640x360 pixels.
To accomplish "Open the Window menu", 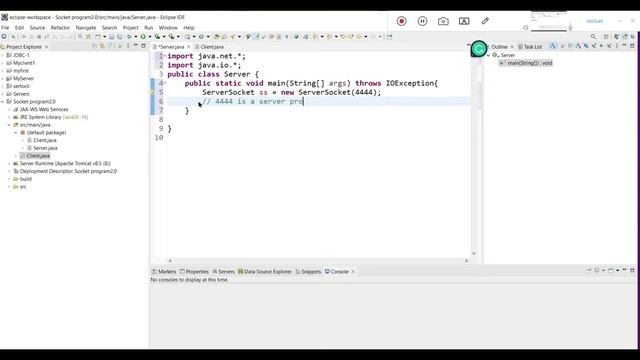I will point(168,28).
